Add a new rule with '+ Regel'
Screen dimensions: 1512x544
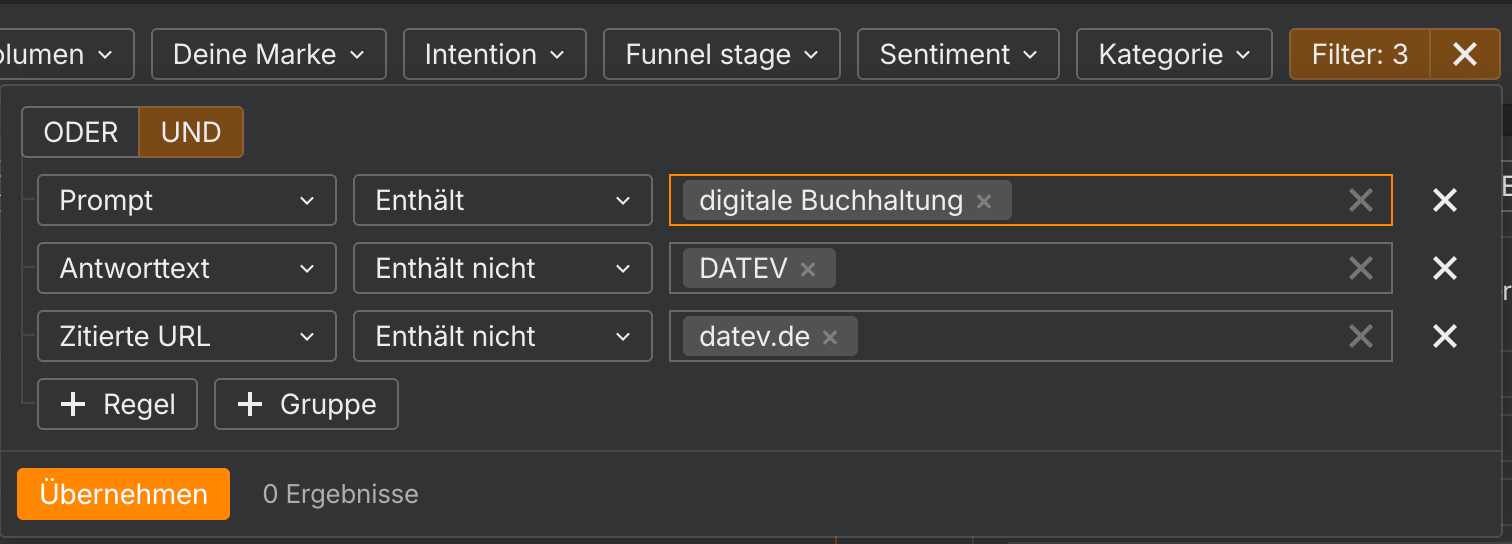[x=118, y=404]
